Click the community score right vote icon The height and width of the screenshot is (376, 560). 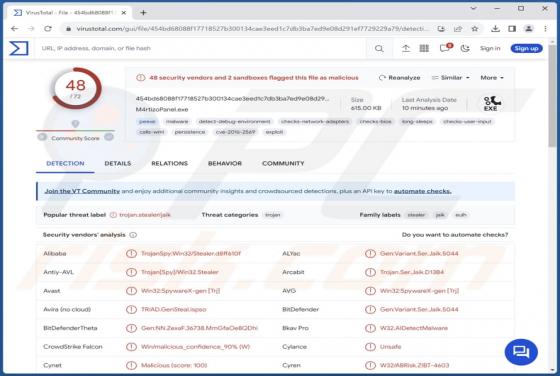(109, 137)
